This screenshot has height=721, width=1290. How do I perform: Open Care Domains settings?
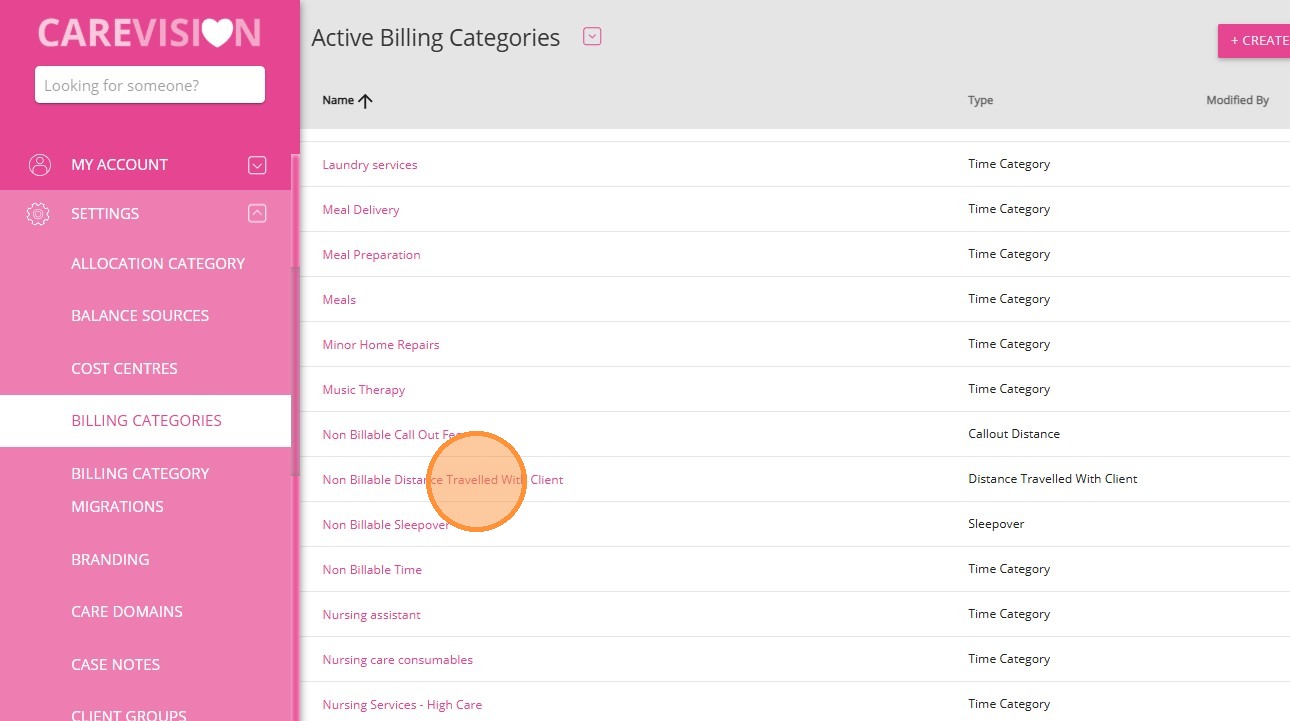(127, 612)
